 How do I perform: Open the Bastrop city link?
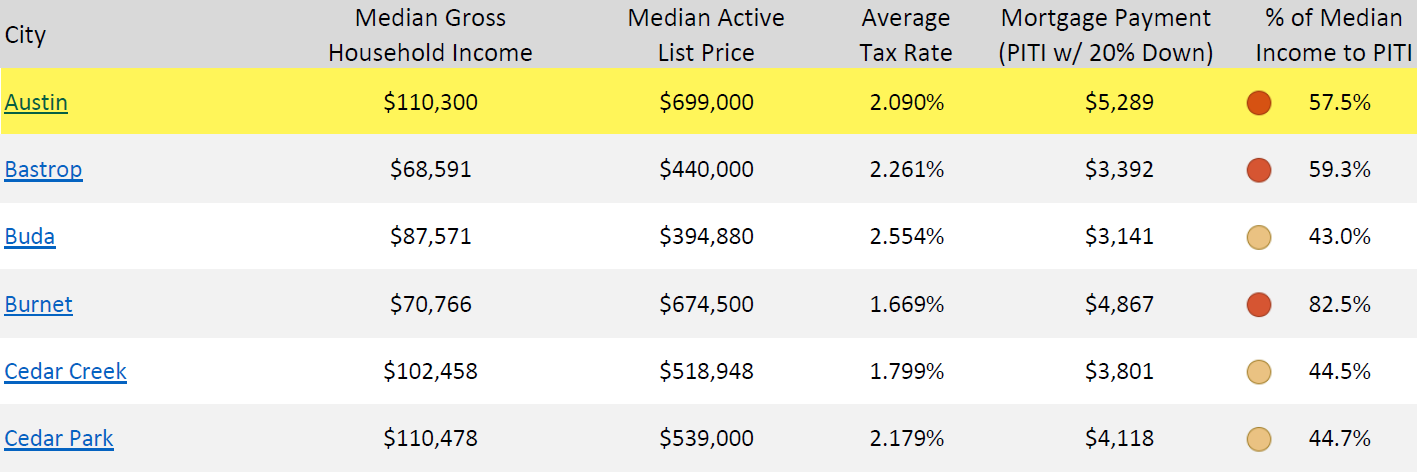43,169
